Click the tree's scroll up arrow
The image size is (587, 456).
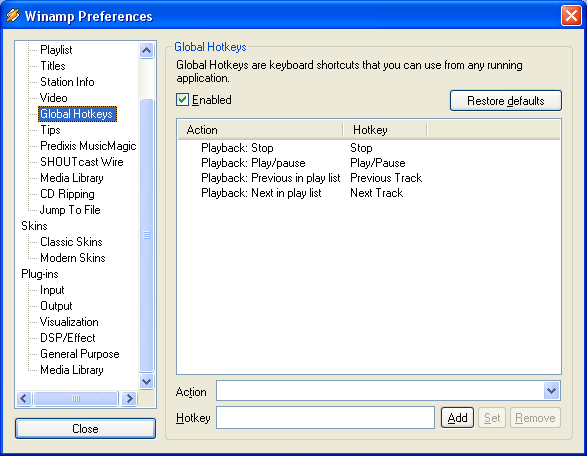[146, 50]
